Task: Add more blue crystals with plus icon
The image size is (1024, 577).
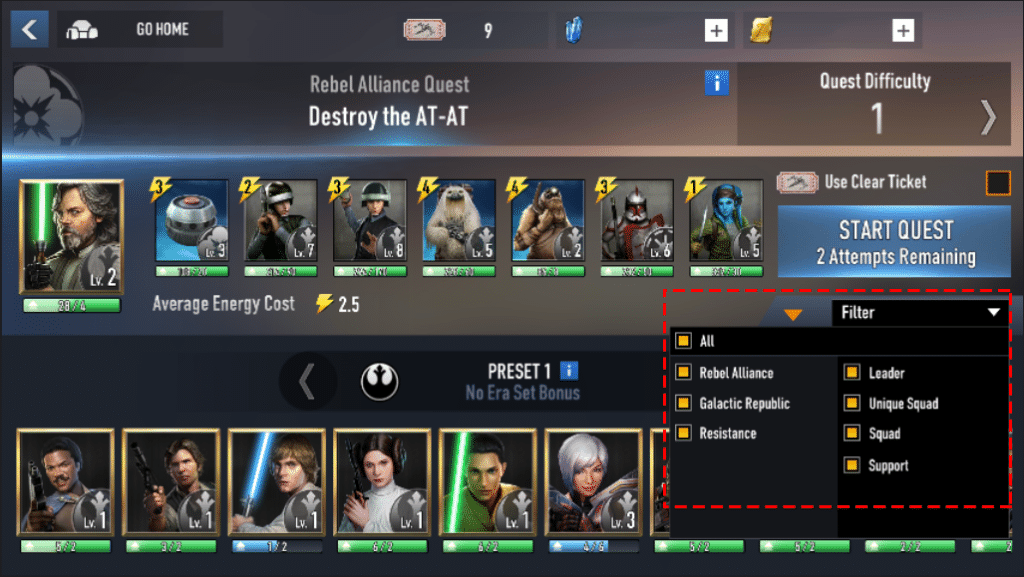Action: click(x=716, y=30)
